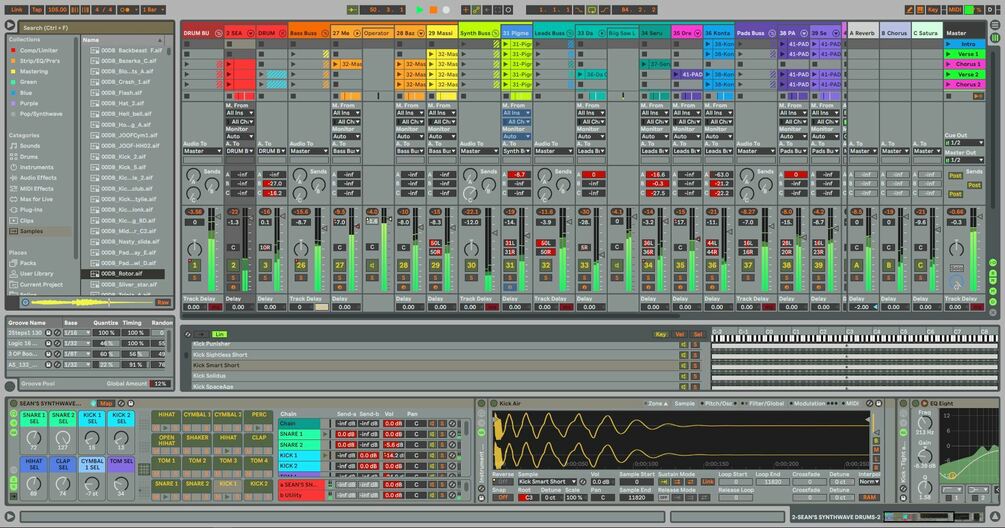The width and height of the screenshot is (1005, 528).
Task: Tap tempo using the Tap button
Action: coord(37,10)
